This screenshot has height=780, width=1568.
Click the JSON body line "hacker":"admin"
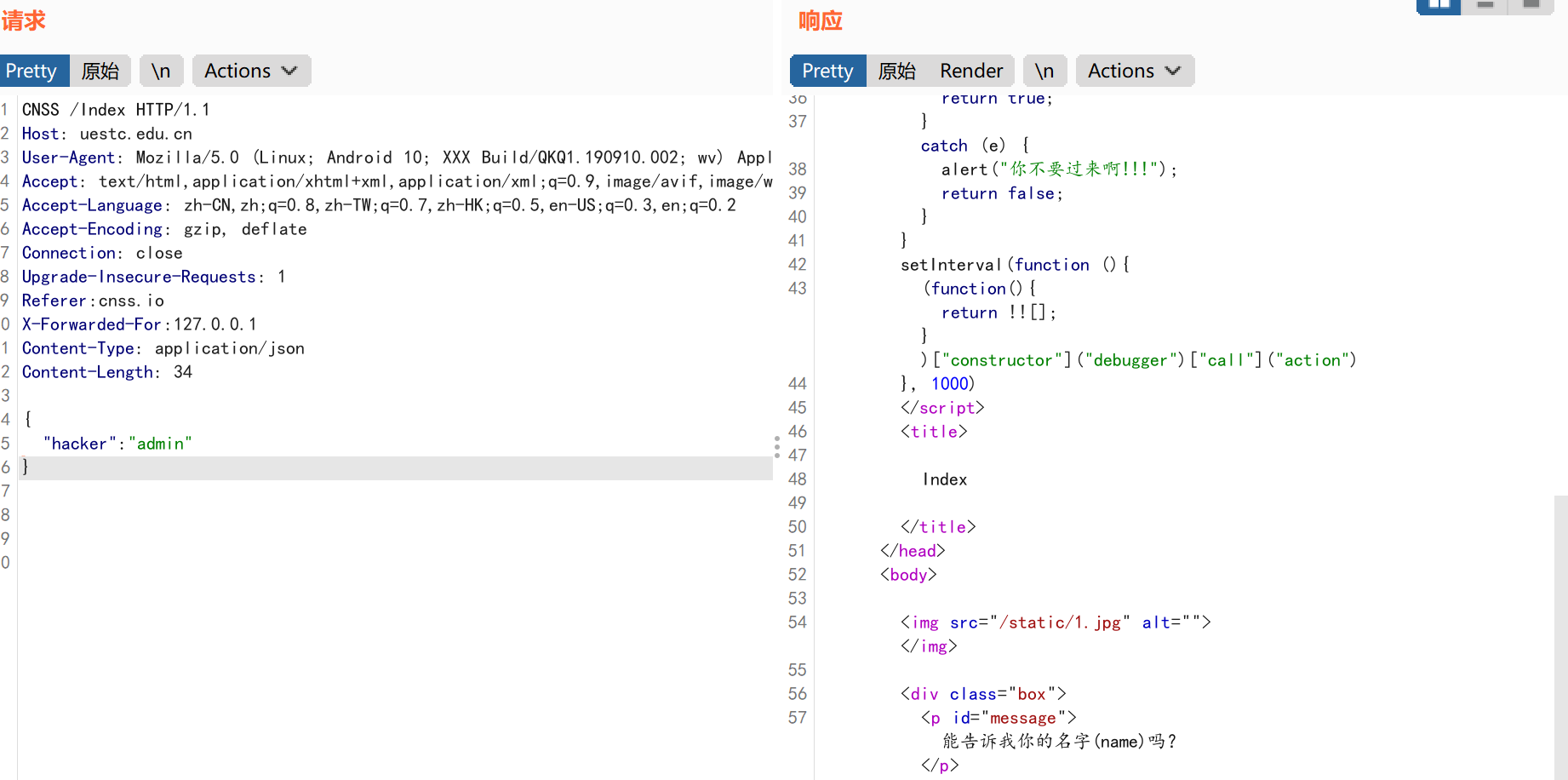click(x=117, y=444)
